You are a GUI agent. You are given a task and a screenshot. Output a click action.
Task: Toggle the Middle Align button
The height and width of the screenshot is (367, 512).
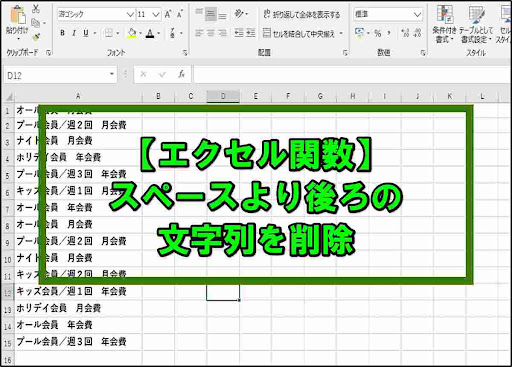tap(211, 14)
